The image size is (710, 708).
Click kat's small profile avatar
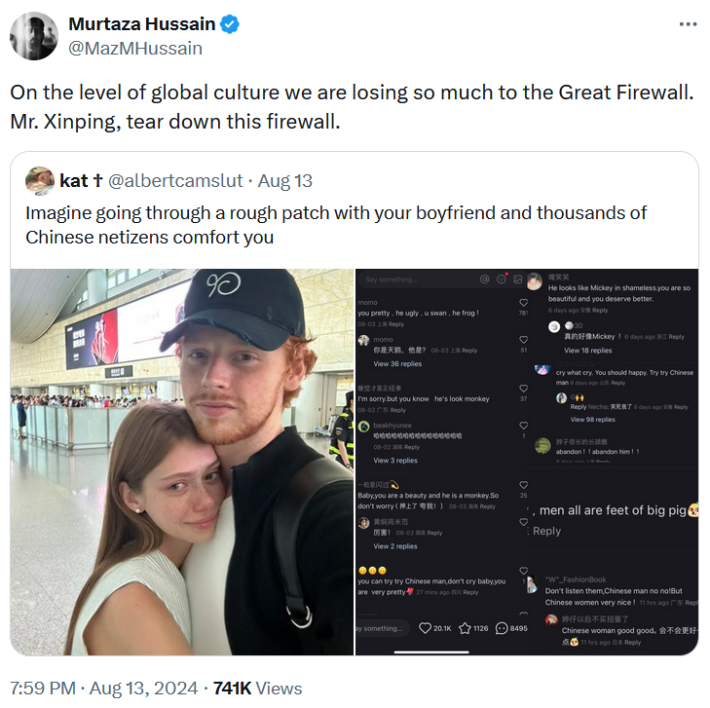click(x=40, y=181)
